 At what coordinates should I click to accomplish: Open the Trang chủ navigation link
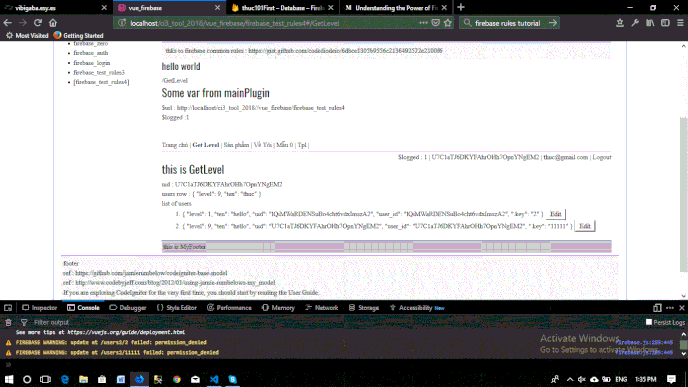click(175, 145)
